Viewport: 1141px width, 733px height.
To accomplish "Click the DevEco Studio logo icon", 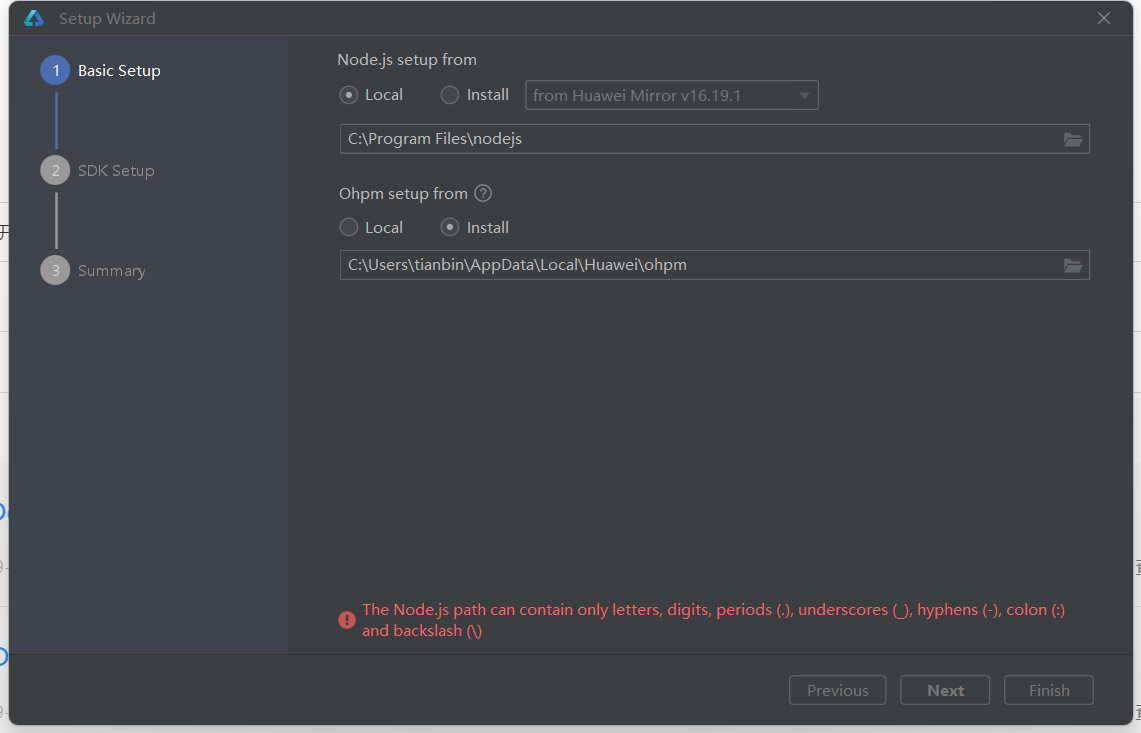I will (x=34, y=18).
